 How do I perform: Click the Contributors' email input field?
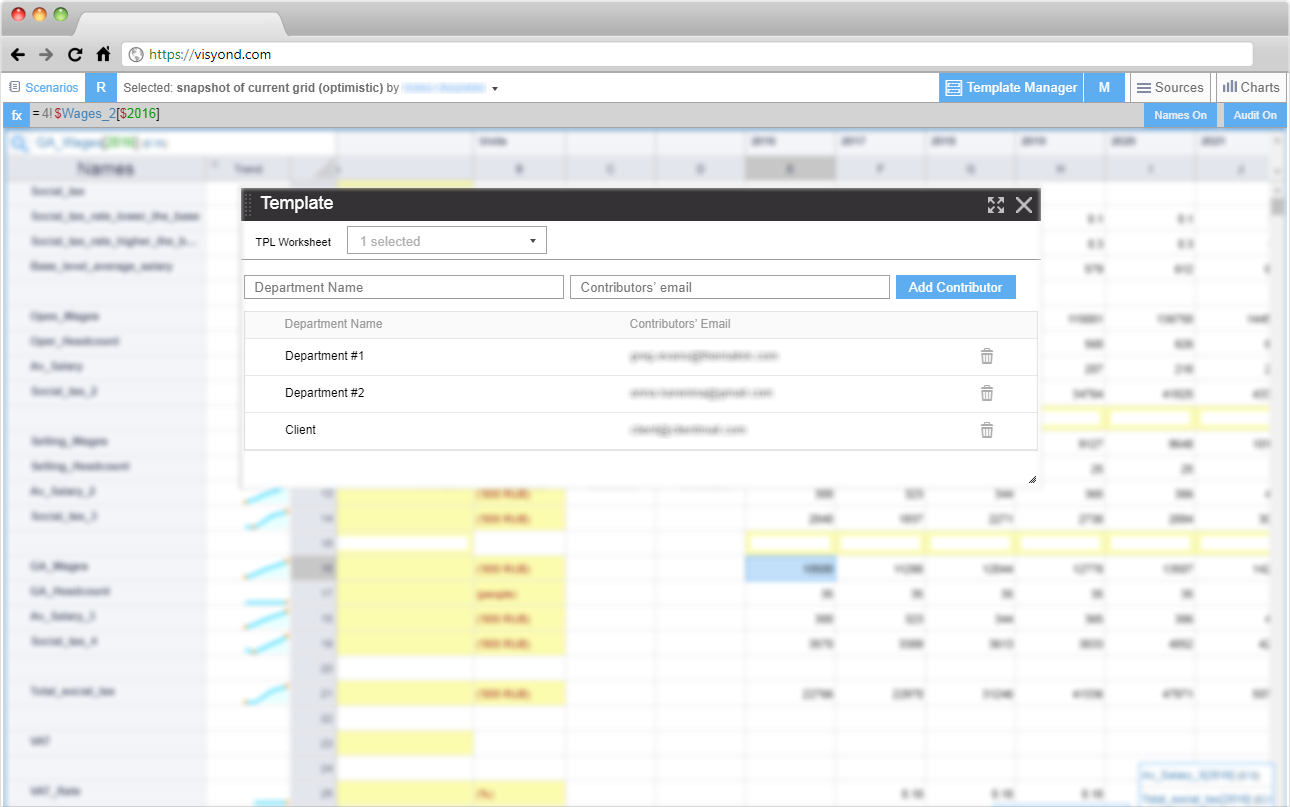coord(730,287)
